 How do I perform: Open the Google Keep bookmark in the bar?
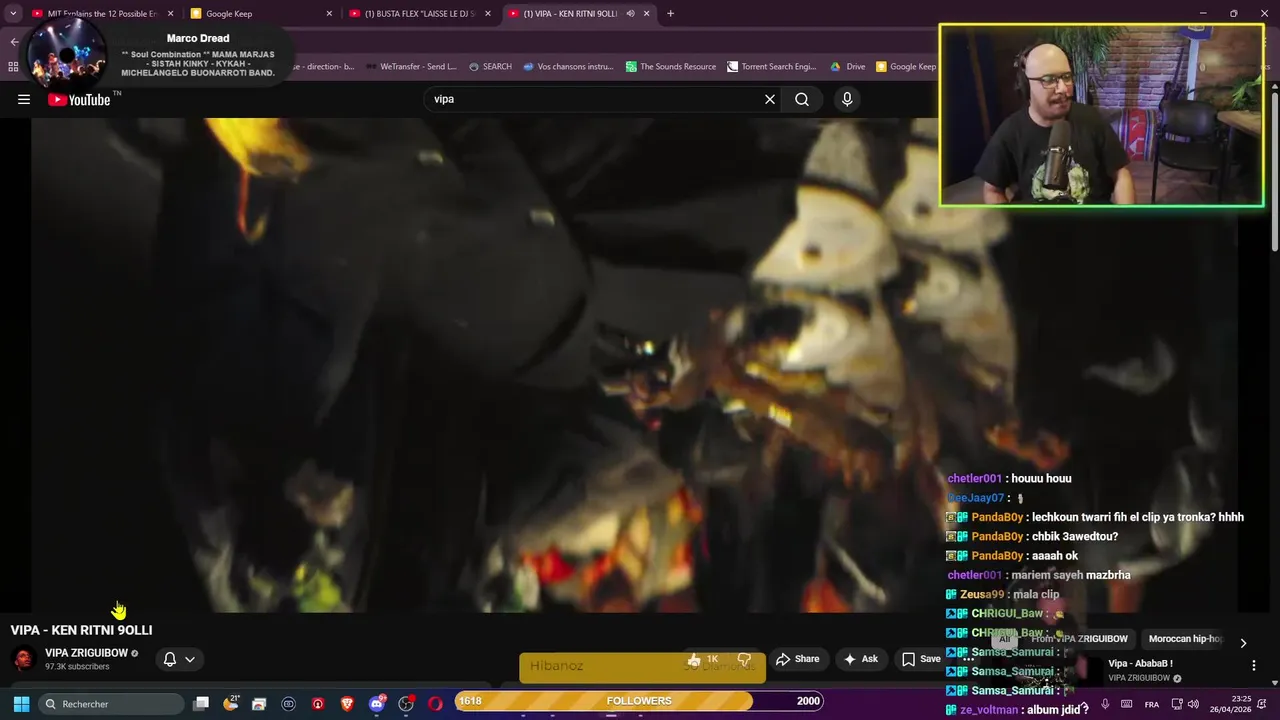point(906,67)
